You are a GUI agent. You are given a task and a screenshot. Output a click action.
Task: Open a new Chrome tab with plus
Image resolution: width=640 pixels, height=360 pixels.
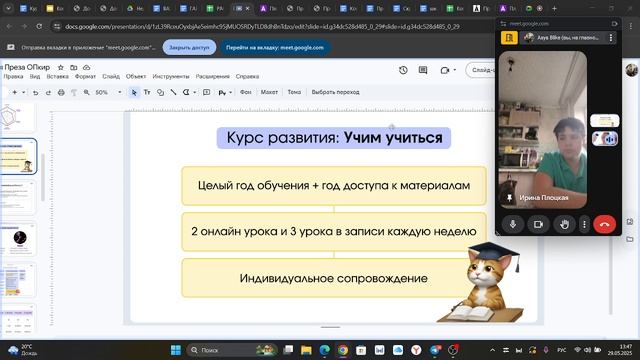(554, 8)
